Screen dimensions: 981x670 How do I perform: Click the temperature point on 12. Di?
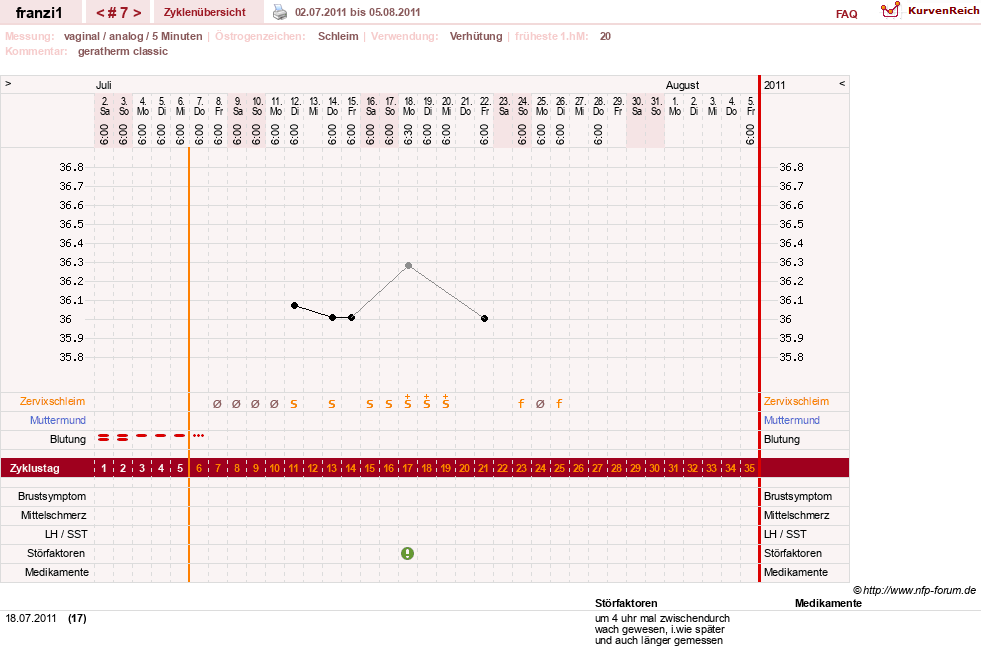click(x=295, y=305)
